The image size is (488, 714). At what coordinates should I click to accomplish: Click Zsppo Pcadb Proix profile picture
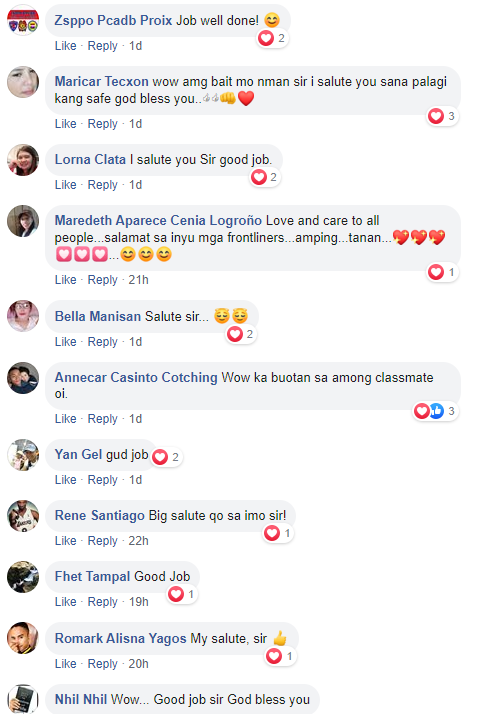(23, 20)
